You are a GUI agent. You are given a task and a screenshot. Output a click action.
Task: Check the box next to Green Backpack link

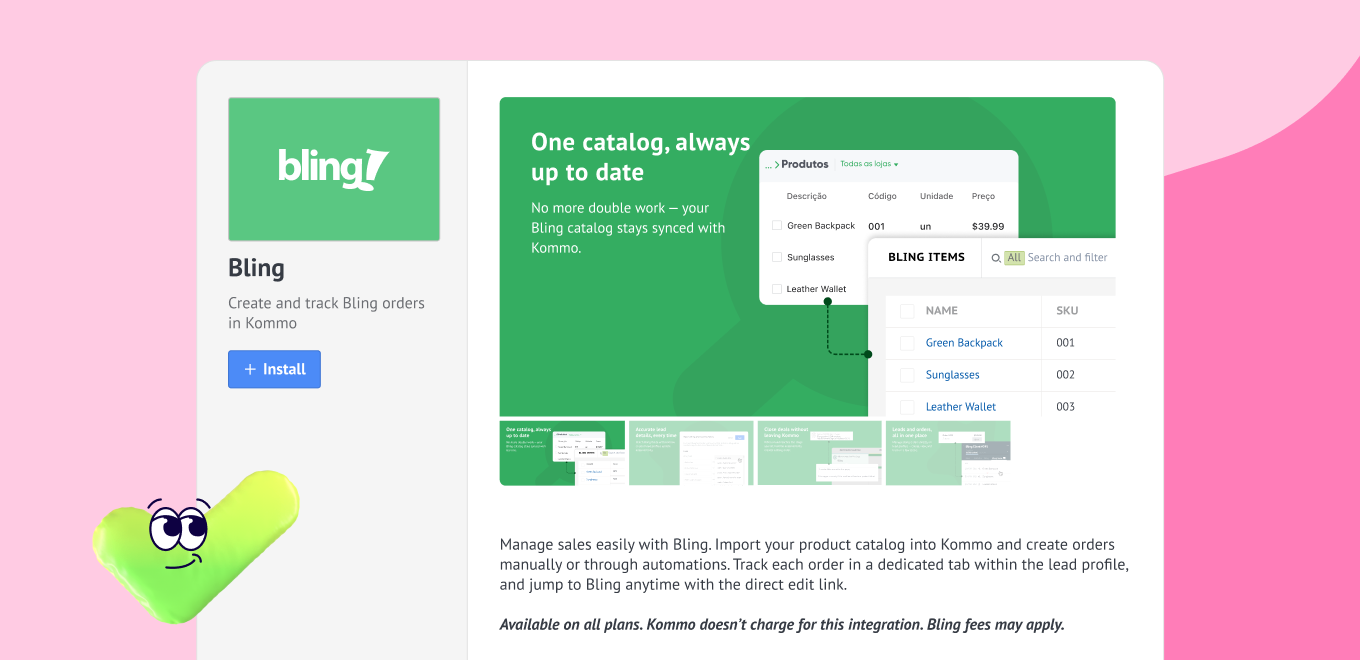tap(907, 343)
